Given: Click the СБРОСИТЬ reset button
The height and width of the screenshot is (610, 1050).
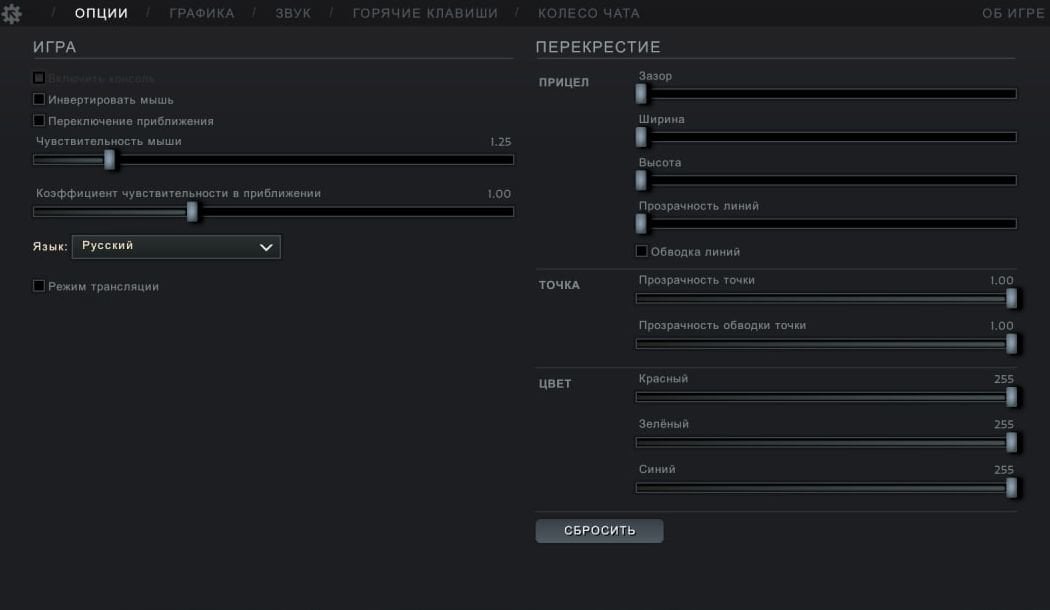Looking at the screenshot, I should tap(599, 530).
